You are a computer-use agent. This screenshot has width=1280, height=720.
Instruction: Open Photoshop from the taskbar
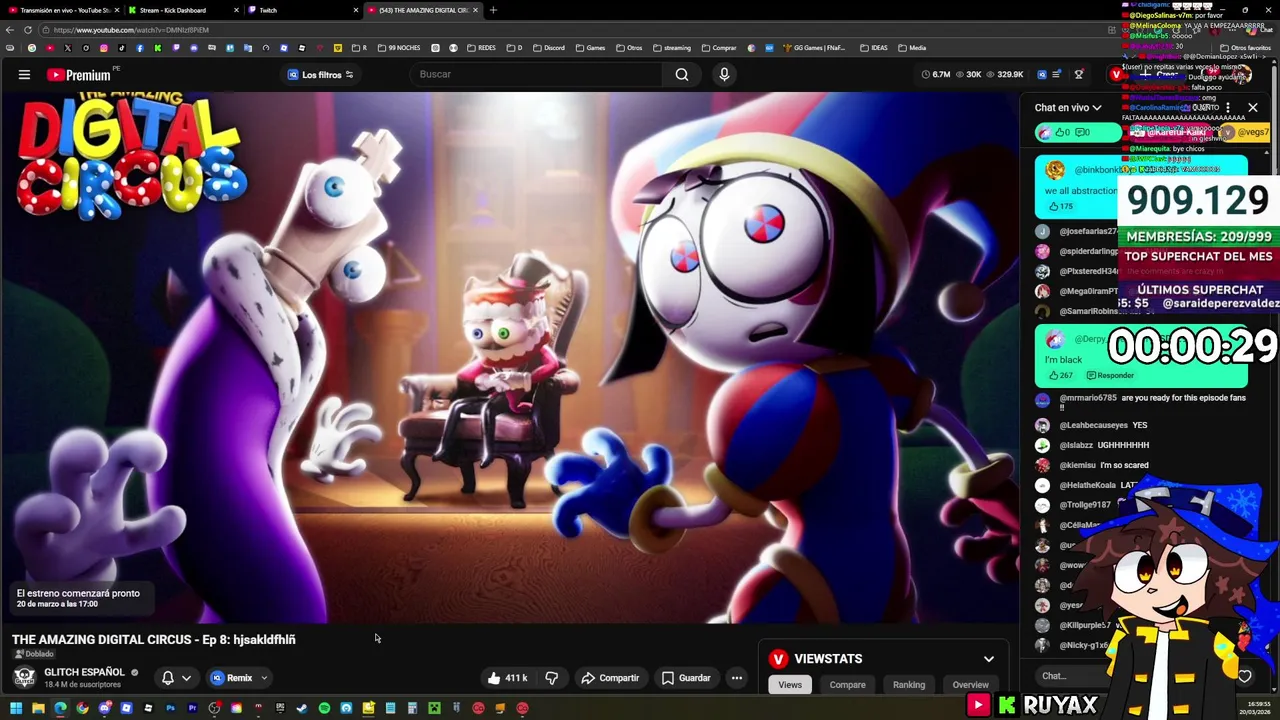pos(170,708)
